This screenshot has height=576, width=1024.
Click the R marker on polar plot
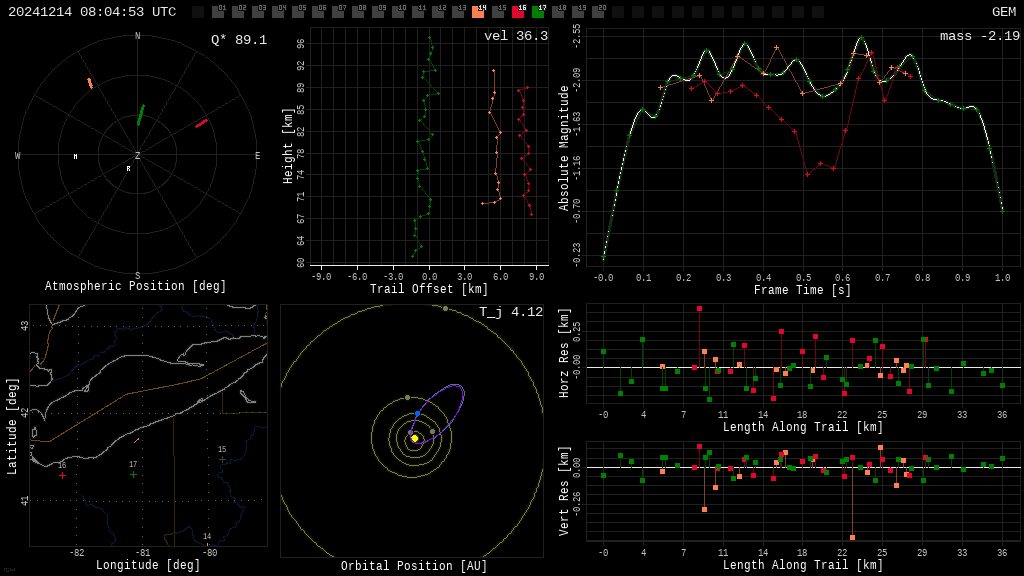point(129,168)
